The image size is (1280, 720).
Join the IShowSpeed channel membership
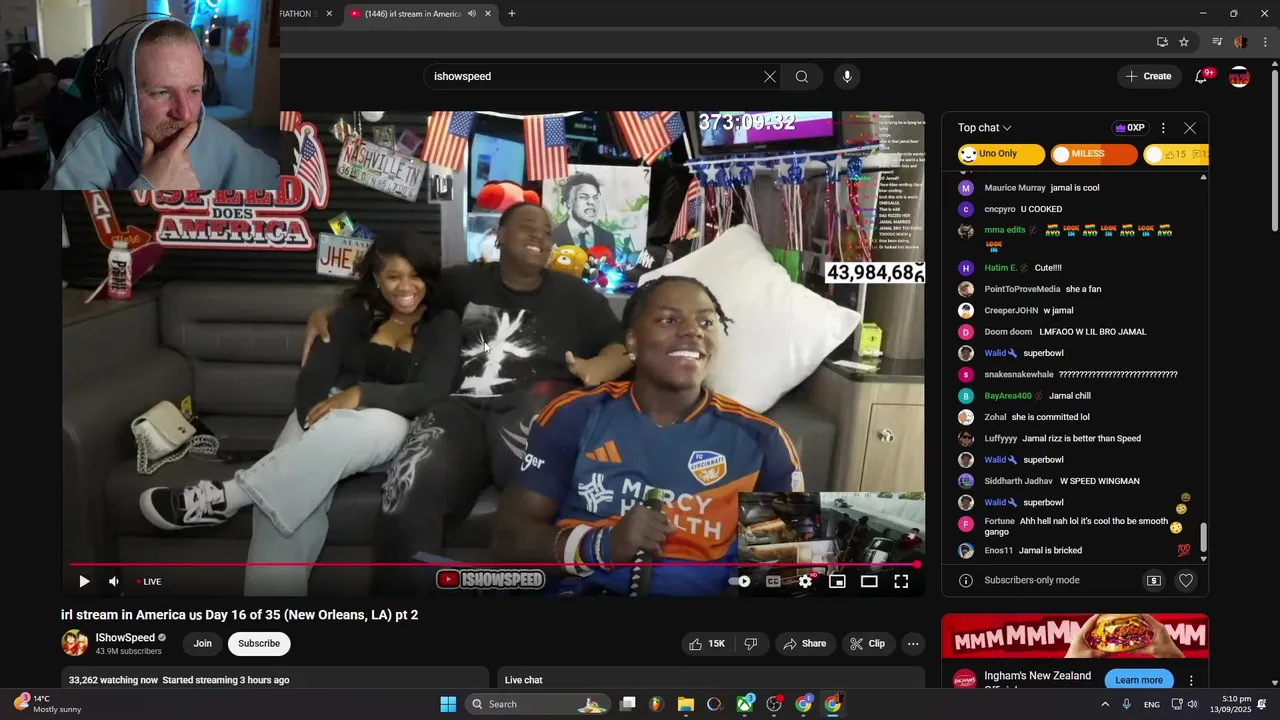(203, 644)
